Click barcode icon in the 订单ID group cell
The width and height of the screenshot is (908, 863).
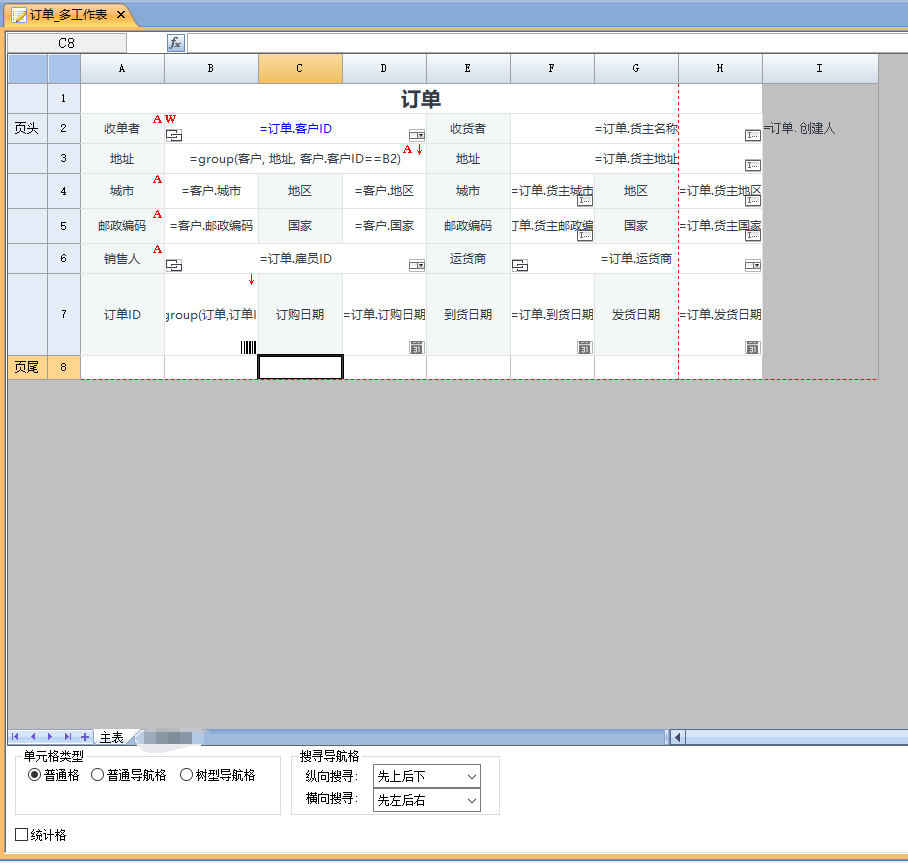pos(248,347)
